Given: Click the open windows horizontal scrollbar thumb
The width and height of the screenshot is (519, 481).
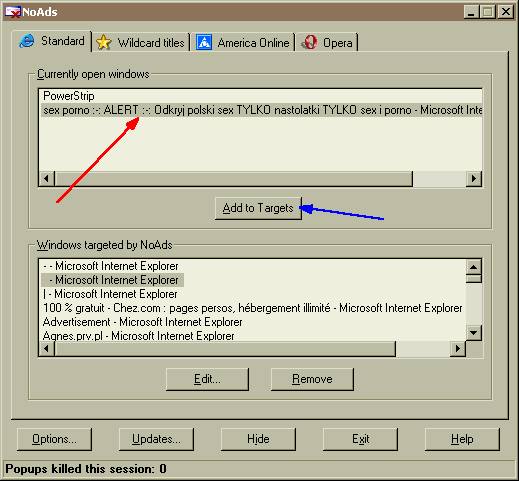Looking at the screenshot, I should coord(234,179).
